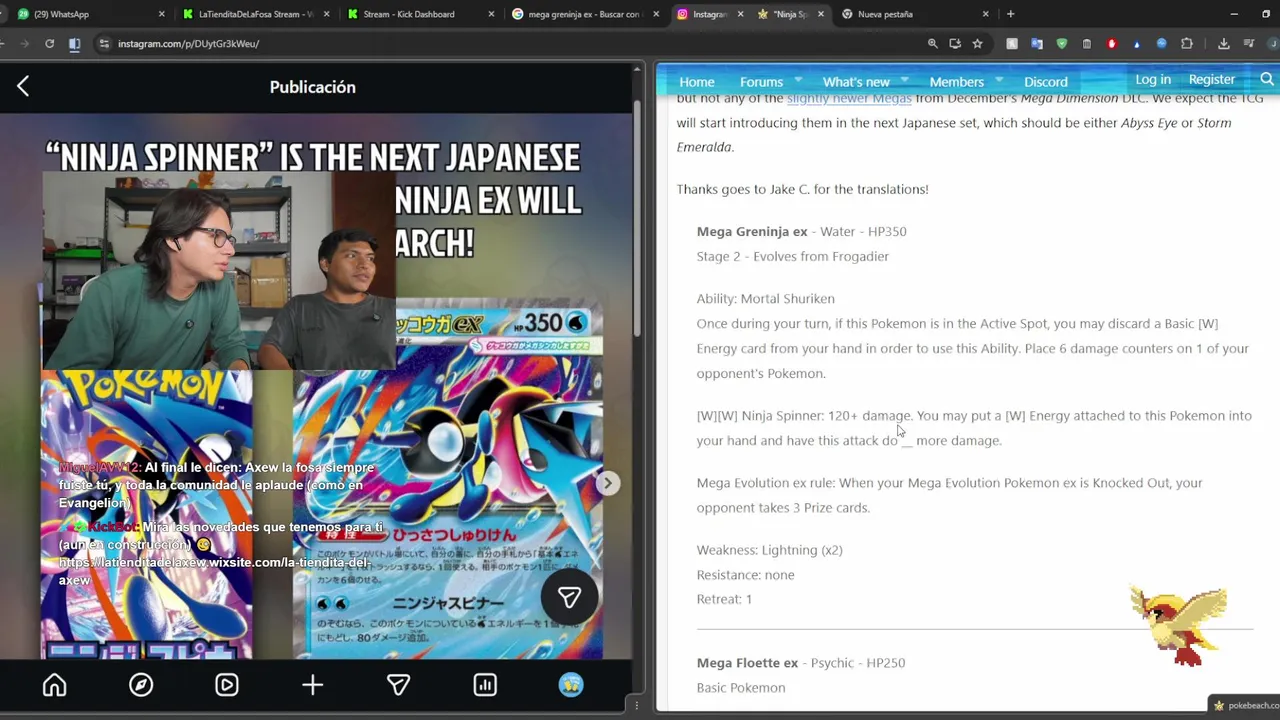The height and width of the screenshot is (720, 1280).
Task: Create new Instagram post plus icon
Action: [x=313, y=685]
